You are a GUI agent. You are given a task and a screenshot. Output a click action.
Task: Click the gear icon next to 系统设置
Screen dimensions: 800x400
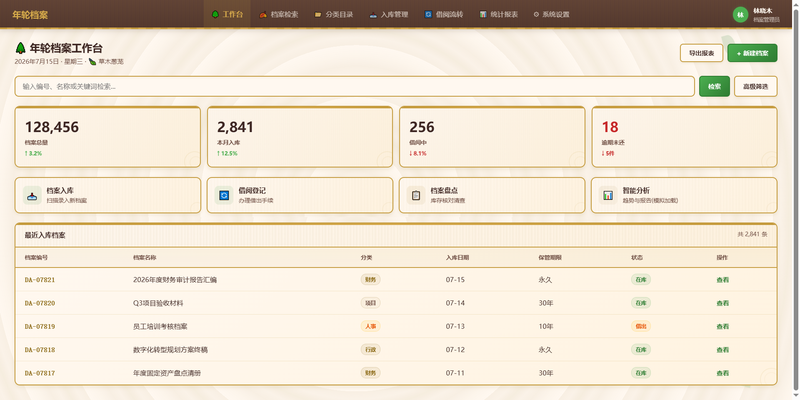point(536,14)
